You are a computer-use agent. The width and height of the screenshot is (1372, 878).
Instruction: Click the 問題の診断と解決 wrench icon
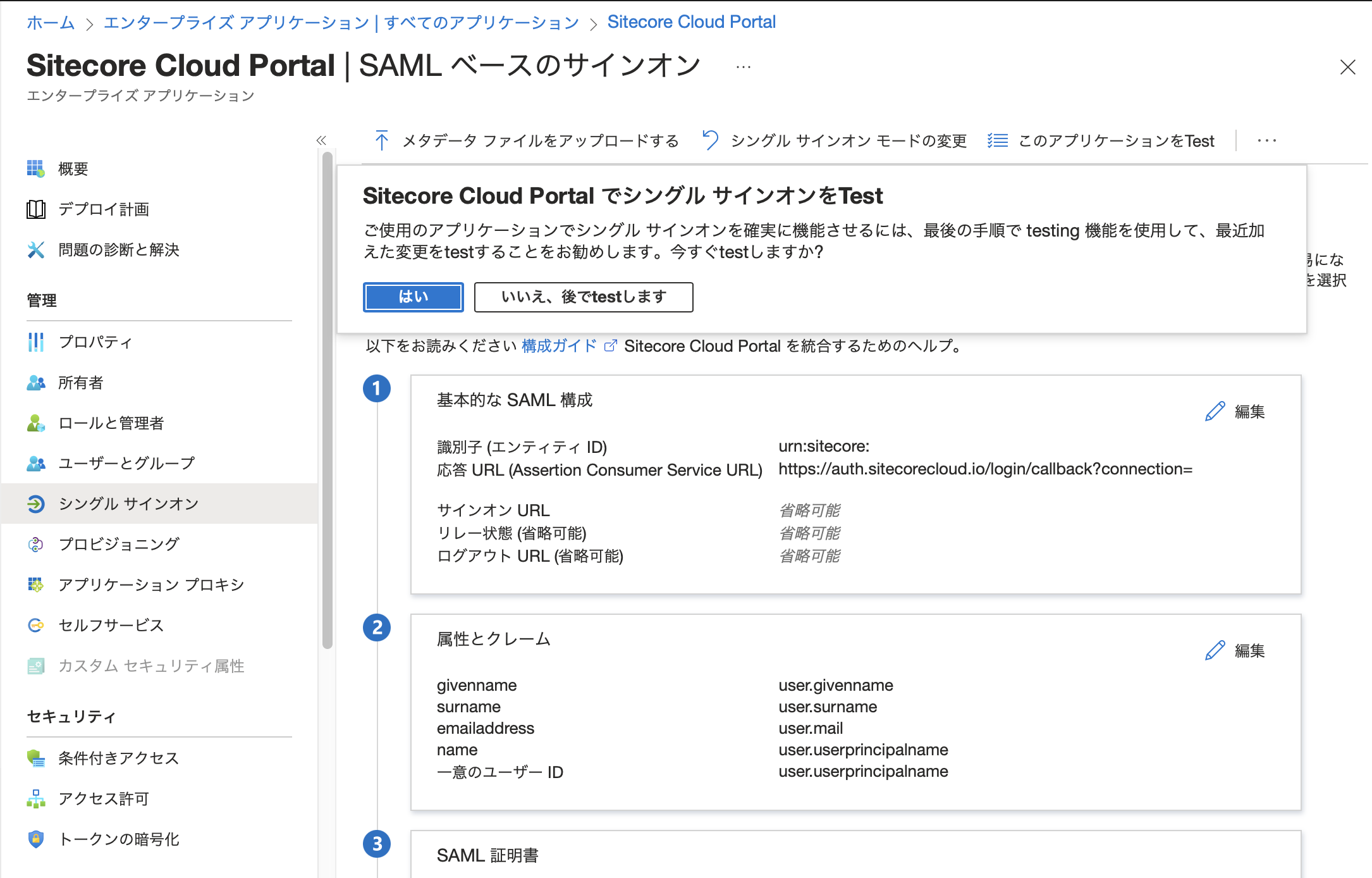pyautogui.click(x=35, y=250)
